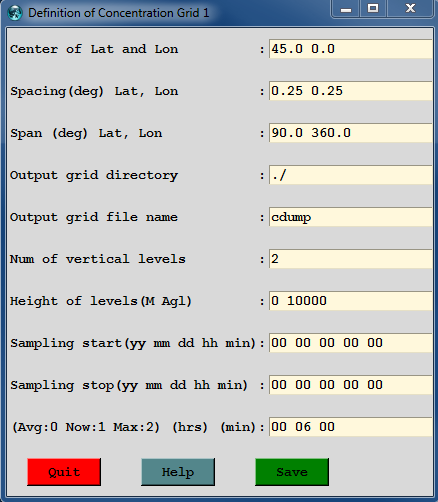Click the Center of Lat and Lon field
Screen dimensions: 438x502
coord(351,49)
